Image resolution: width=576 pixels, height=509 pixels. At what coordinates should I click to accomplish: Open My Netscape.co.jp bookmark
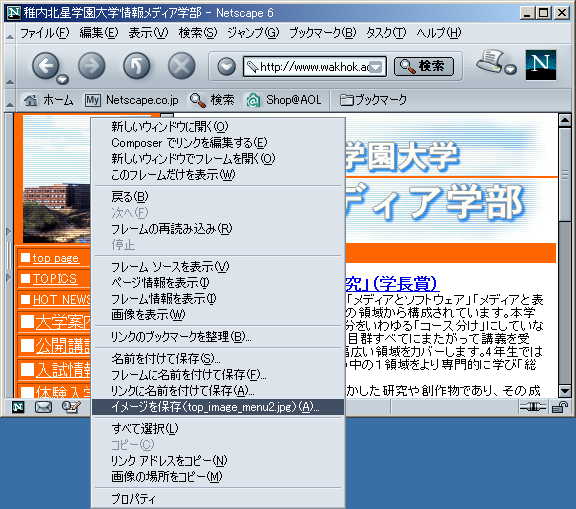[132, 100]
